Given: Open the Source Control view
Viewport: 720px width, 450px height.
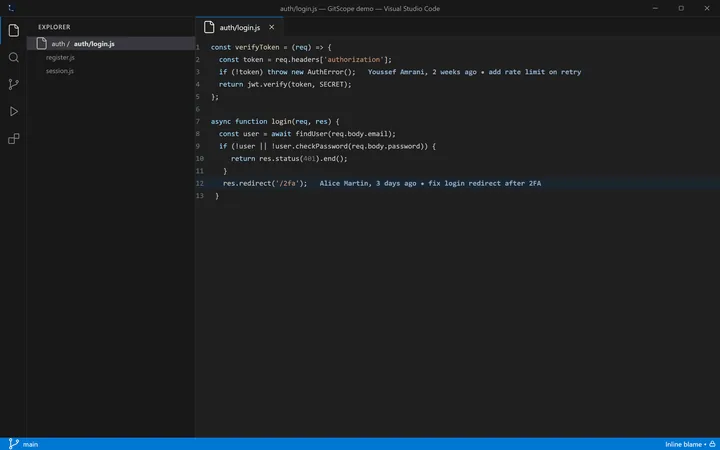Looking at the screenshot, I should tap(14, 84).
